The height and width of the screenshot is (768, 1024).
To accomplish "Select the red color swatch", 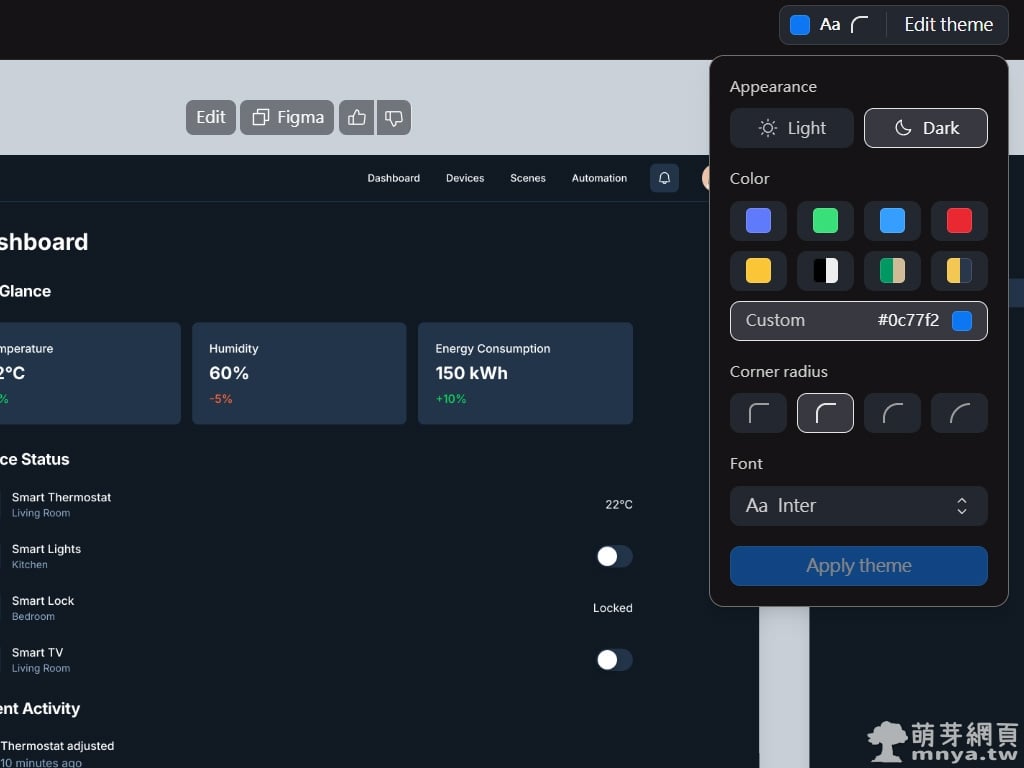I will 959,221.
